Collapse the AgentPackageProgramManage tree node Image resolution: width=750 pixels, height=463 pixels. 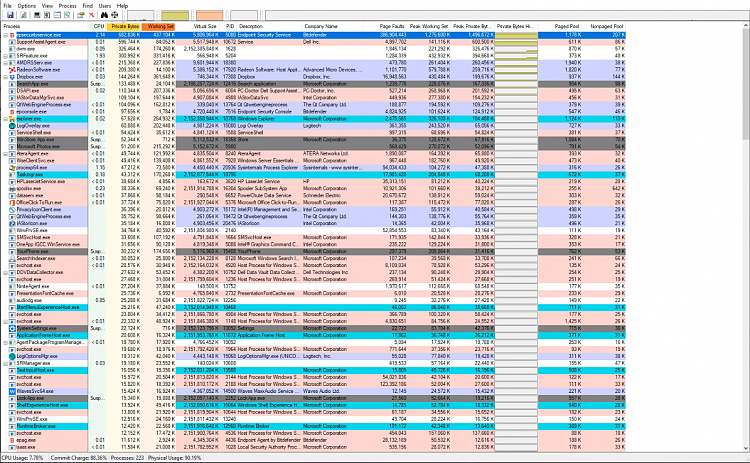pos(6,342)
